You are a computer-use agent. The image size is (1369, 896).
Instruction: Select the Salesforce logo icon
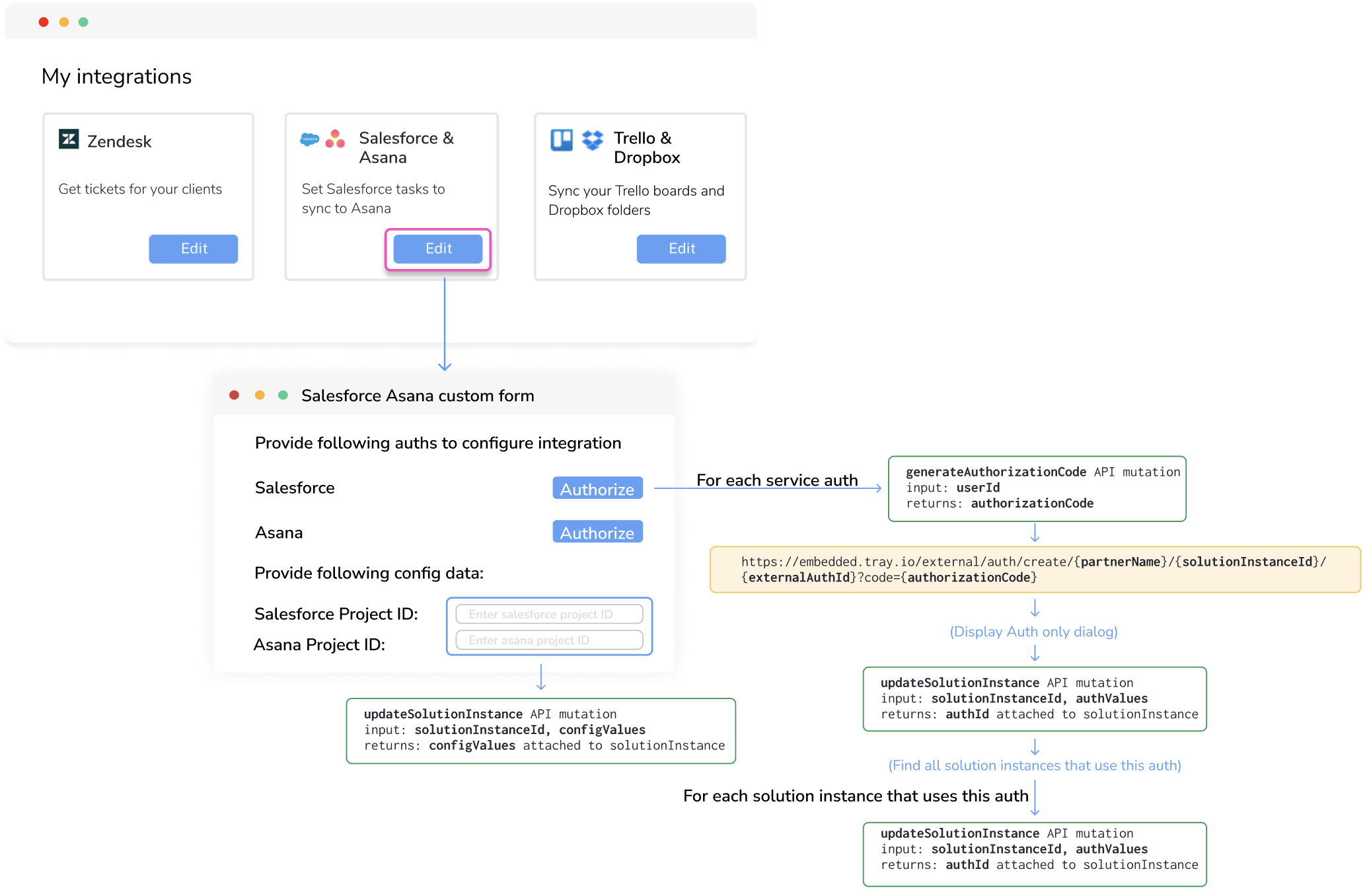click(x=311, y=139)
